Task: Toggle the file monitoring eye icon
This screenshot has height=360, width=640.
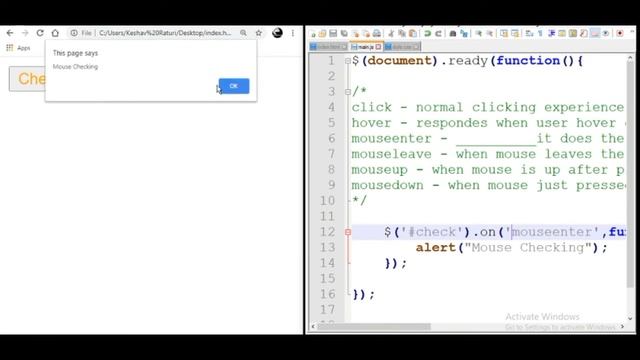Action: tap(606, 33)
